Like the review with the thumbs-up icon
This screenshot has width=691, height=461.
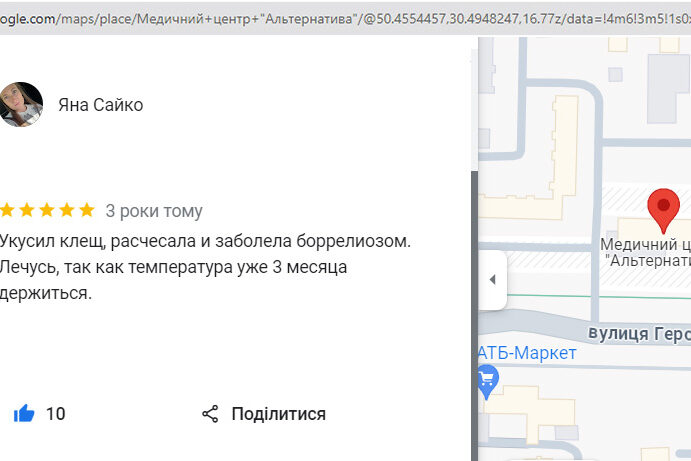(24, 414)
